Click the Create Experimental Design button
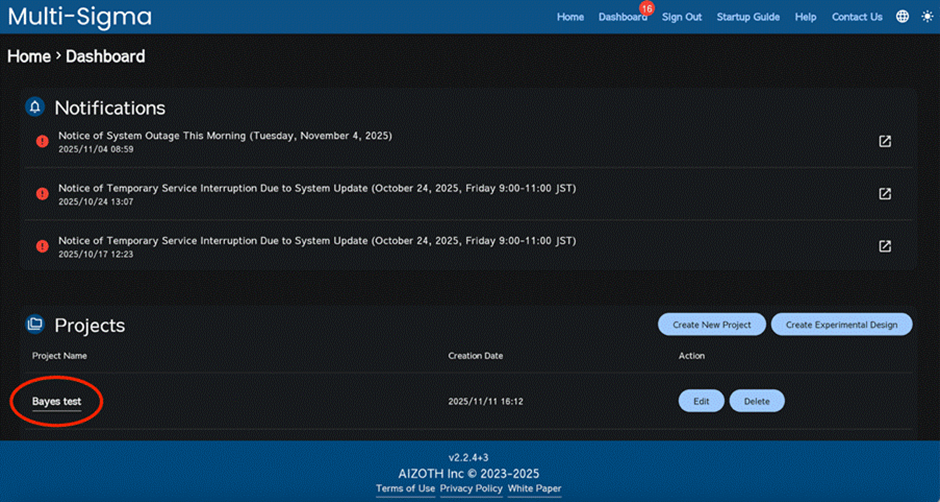The height and width of the screenshot is (502, 940). tap(841, 324)
